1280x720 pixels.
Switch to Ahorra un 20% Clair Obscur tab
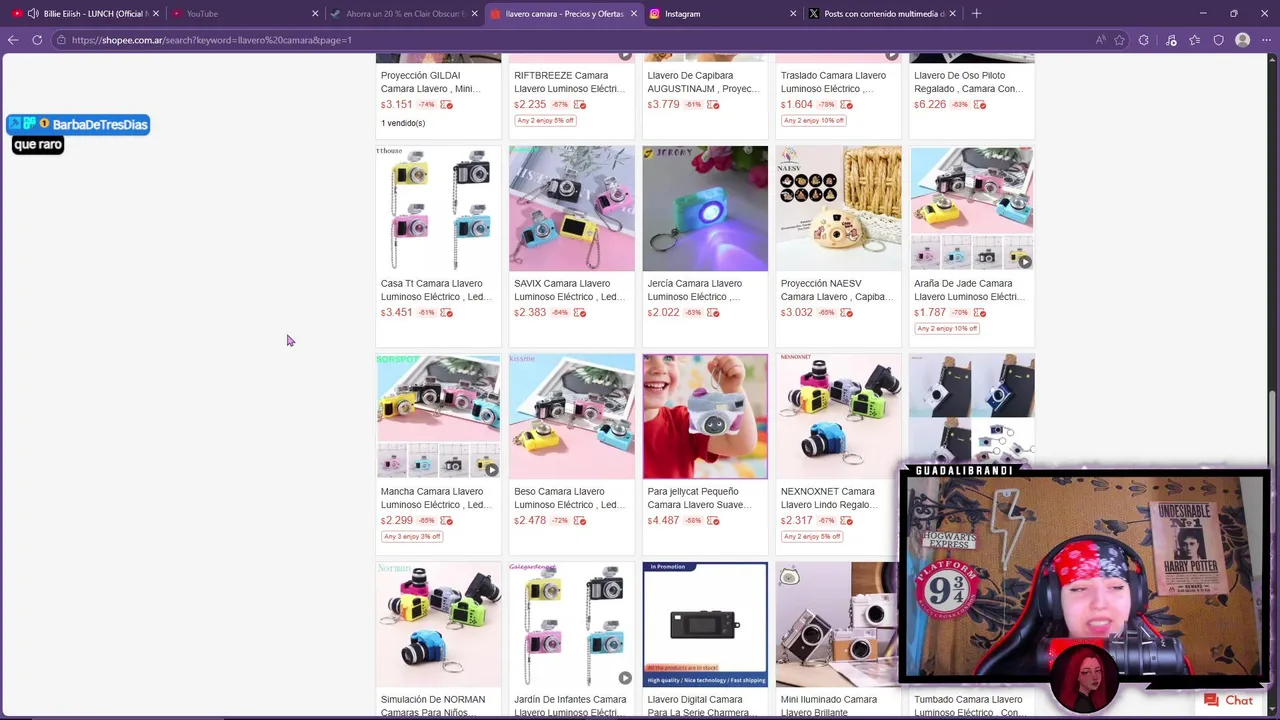403,14
